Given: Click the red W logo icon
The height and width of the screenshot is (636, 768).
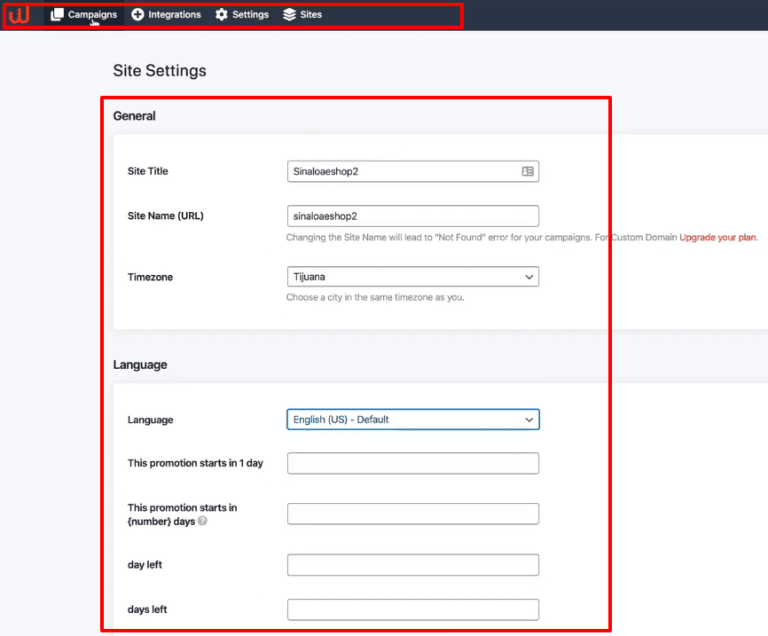Looking at the screenshot, I should tap(19, 15).
